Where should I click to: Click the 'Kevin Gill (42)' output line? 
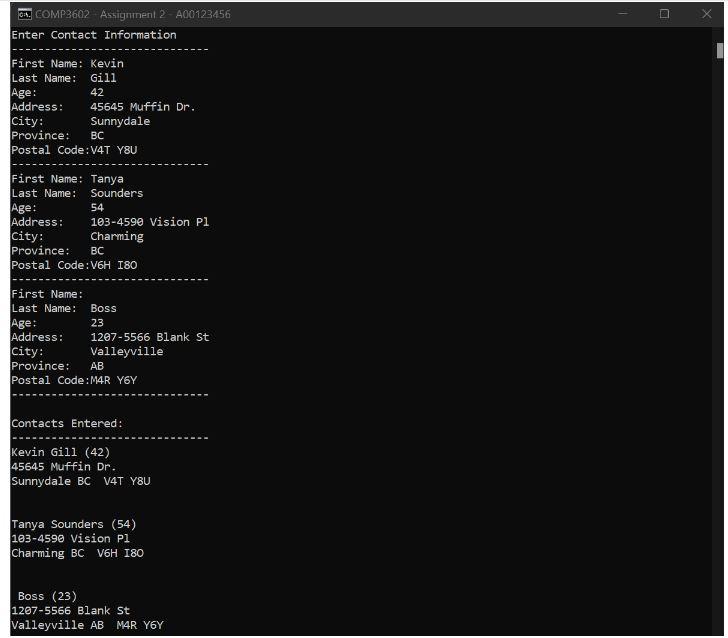point(61,452)
